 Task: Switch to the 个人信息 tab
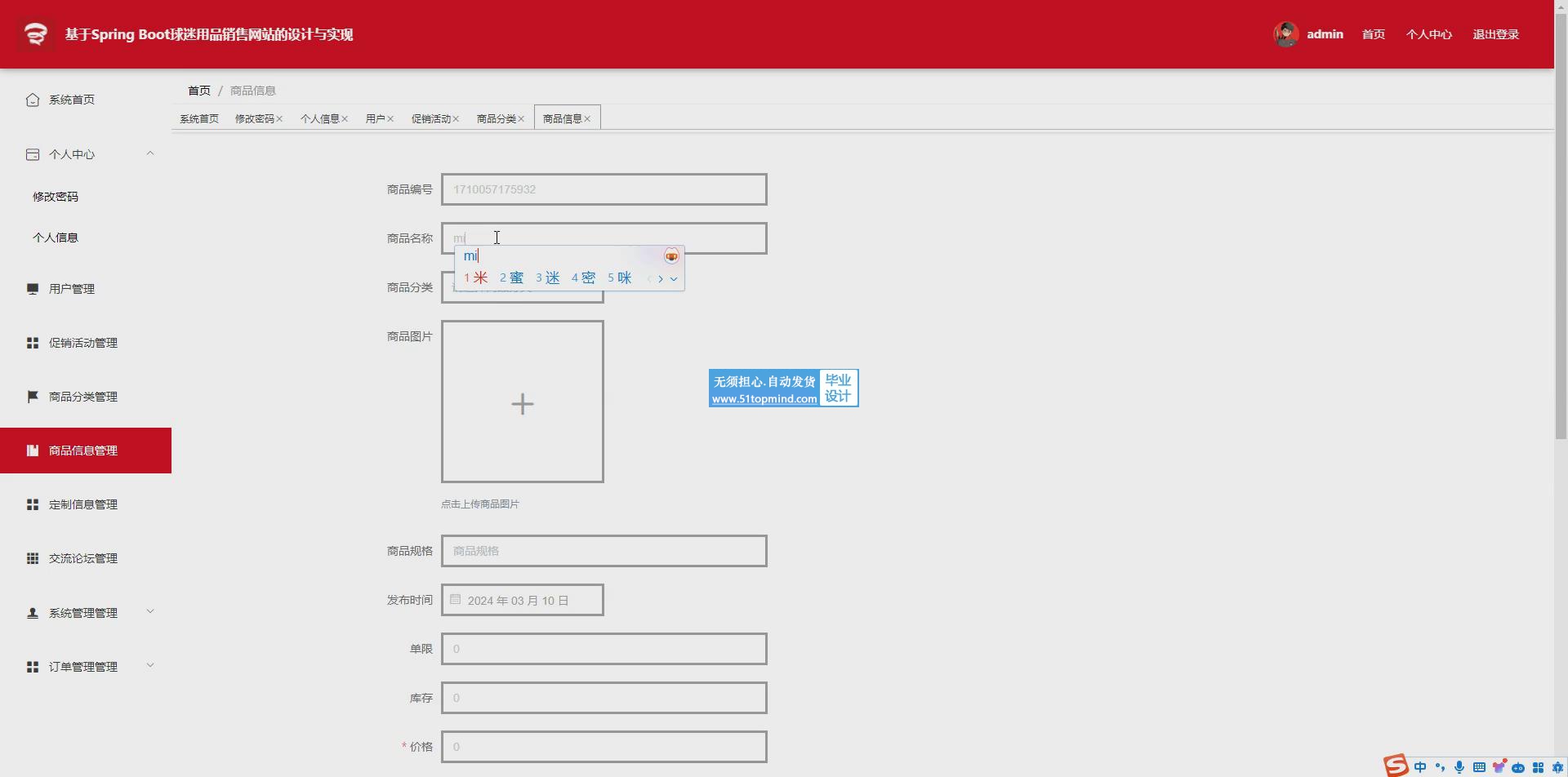coord(320,119)
